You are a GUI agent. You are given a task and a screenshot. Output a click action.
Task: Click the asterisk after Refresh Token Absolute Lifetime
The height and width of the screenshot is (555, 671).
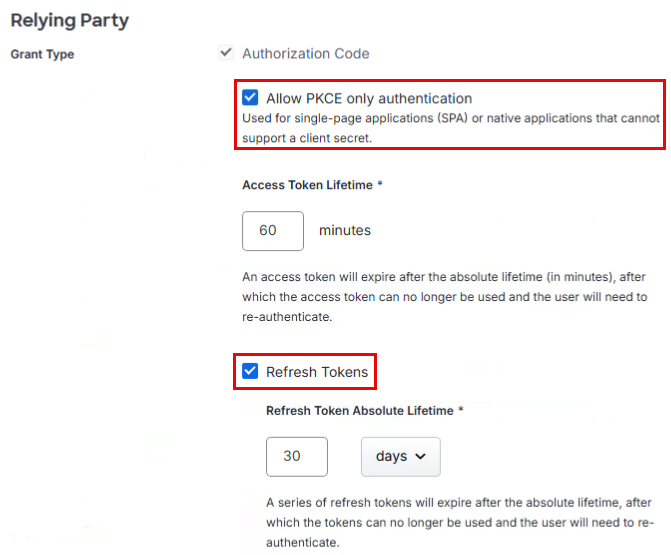pyautogui.click(x=461, y=410)
